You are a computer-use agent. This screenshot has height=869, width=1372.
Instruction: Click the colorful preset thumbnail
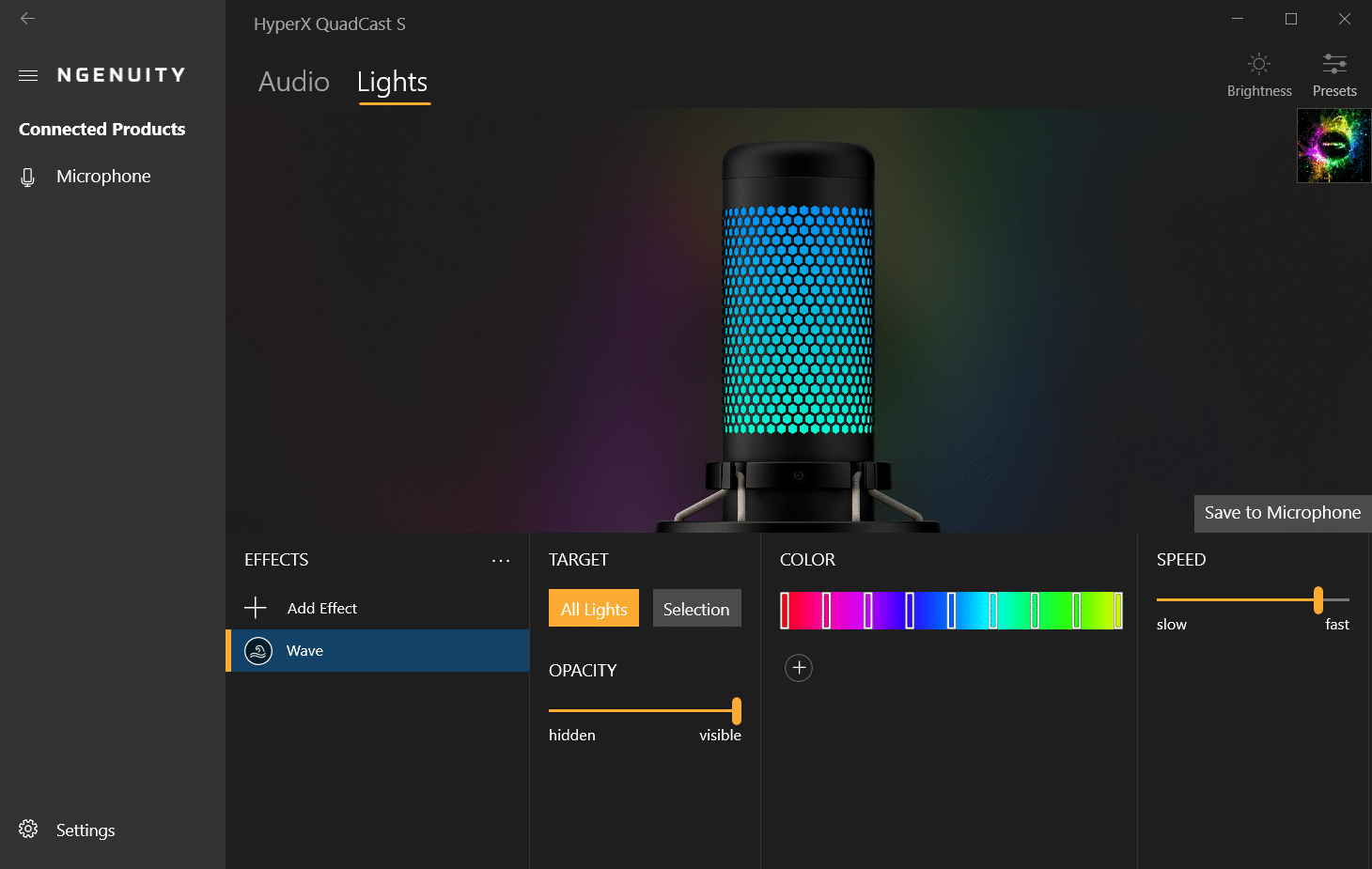[x=1333, y=146]
